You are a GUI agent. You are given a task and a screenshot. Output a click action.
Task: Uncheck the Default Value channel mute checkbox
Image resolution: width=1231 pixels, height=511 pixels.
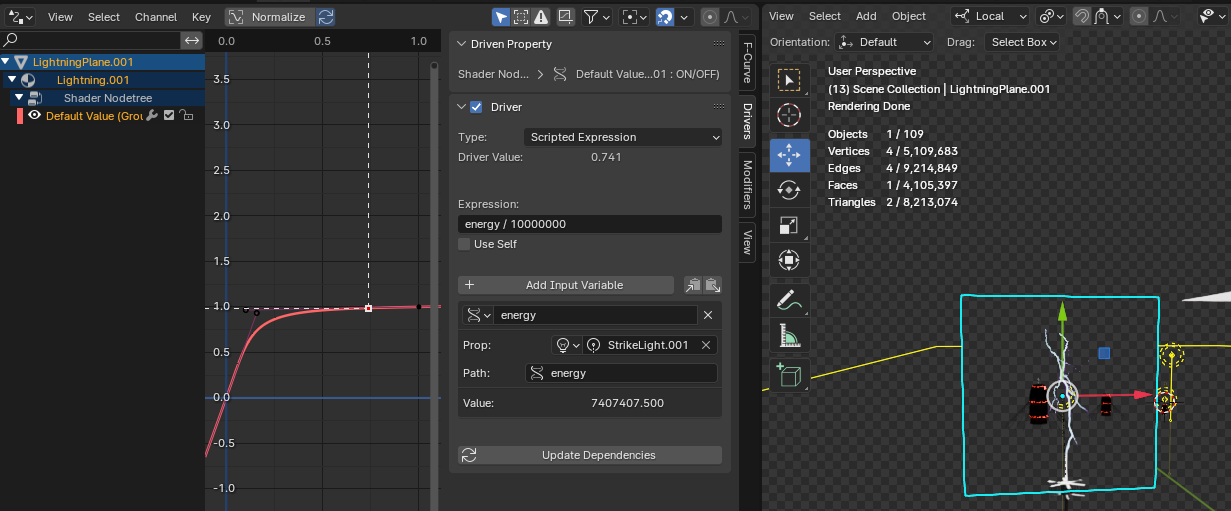169,116
